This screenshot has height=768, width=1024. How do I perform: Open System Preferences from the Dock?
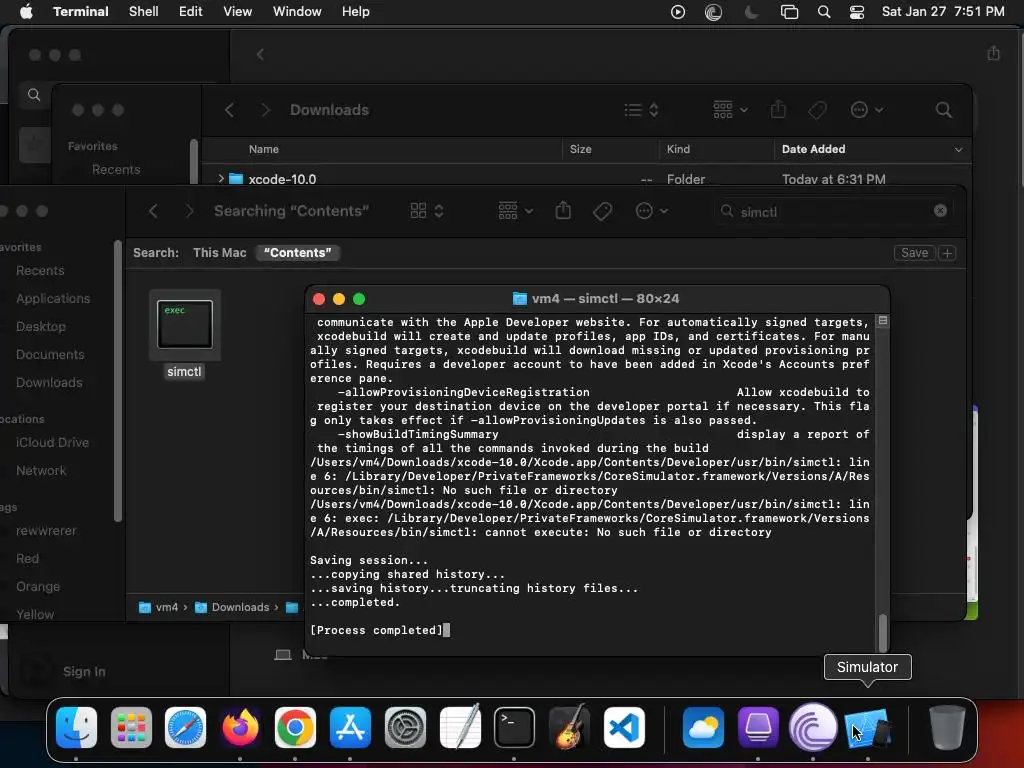click(x=405, y=727)
